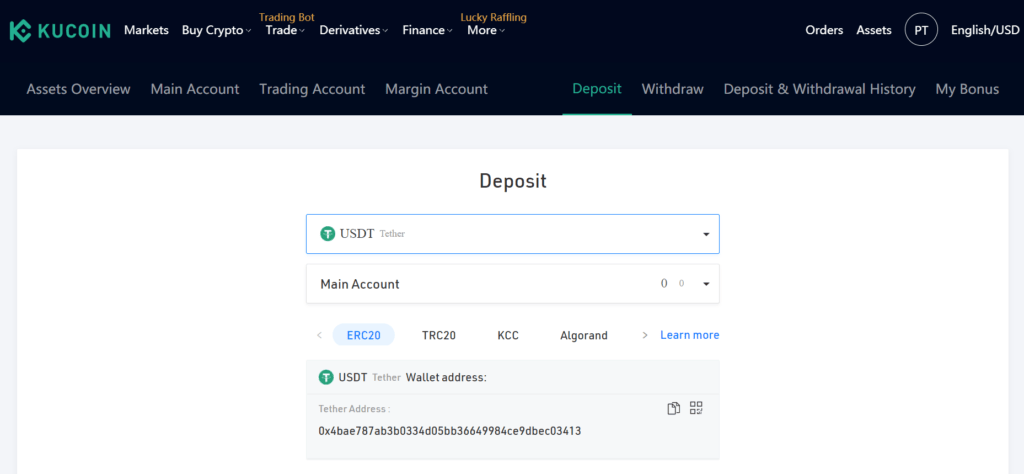Switch to the Trading Account tab
Screen dimensions: 1024x474
[312, 89]
